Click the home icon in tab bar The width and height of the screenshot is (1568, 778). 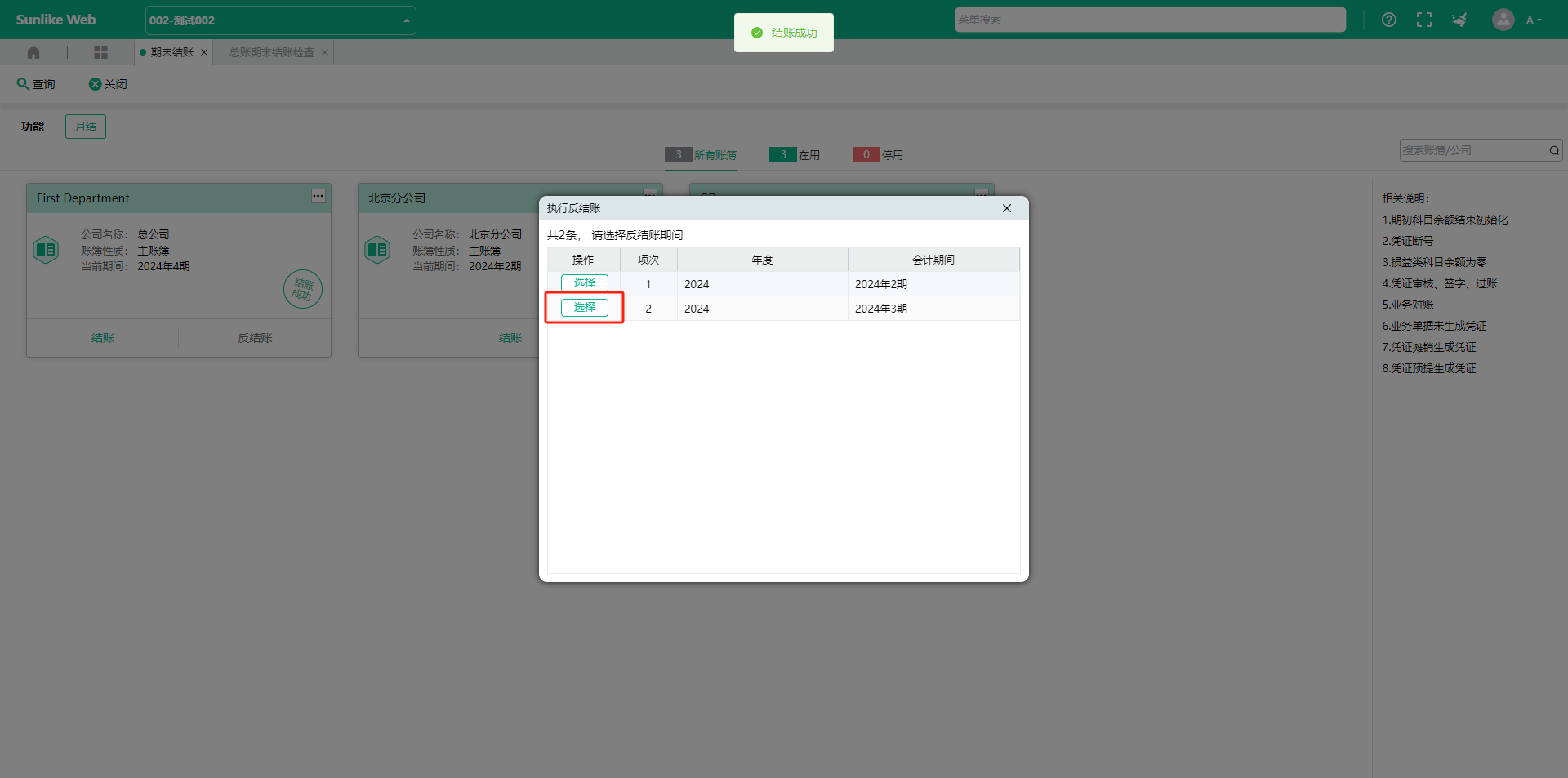pos(33,52)
